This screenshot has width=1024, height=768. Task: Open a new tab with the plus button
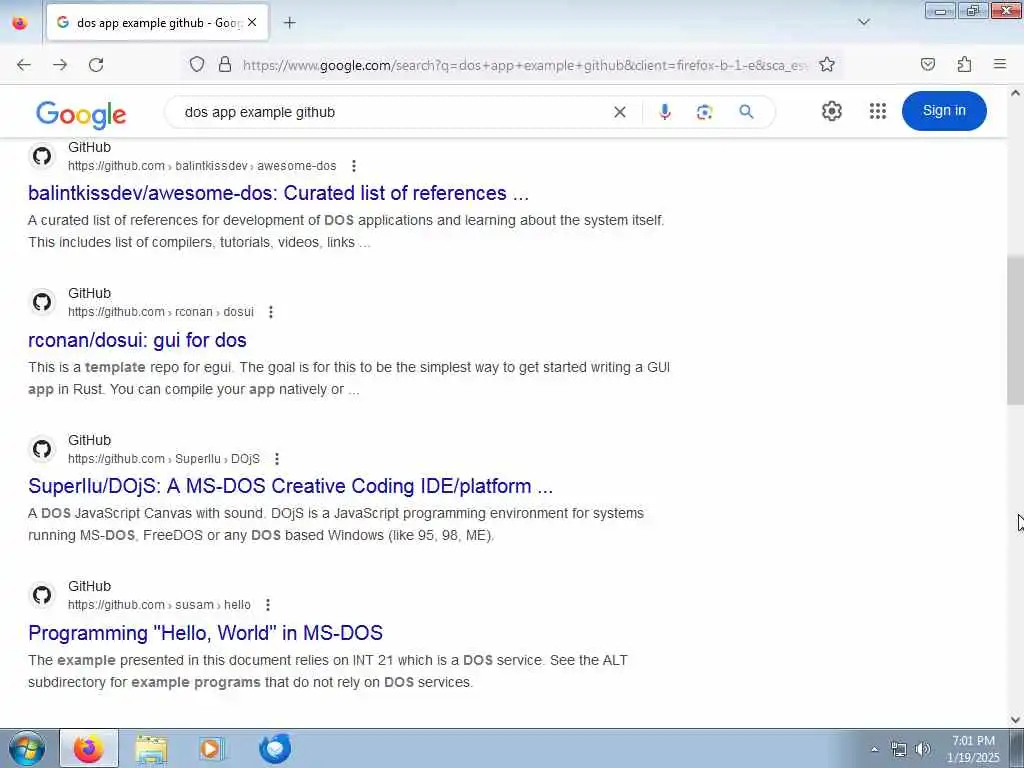click(x=289, y=23)
